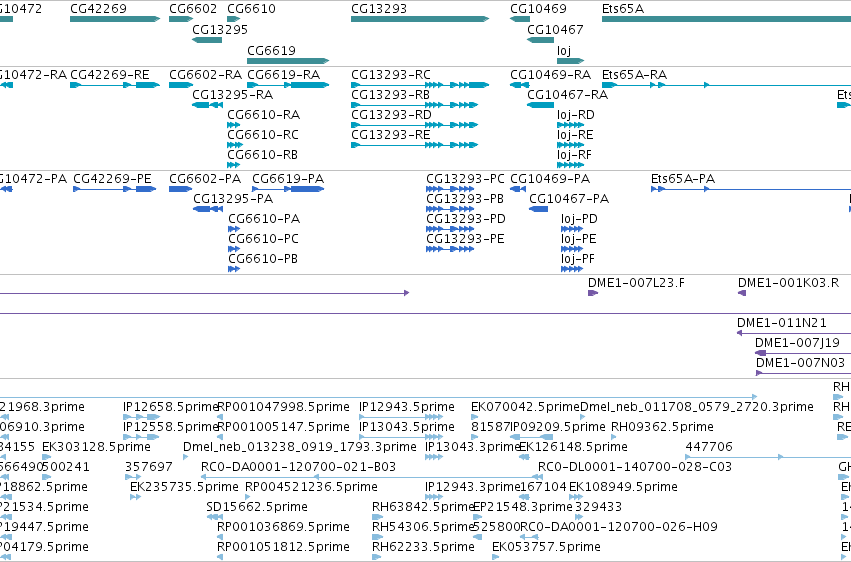The height and width of the screenshot is (562, 851).
Task: Select the CG42269 gene label
Action: [x=98, y=9]
